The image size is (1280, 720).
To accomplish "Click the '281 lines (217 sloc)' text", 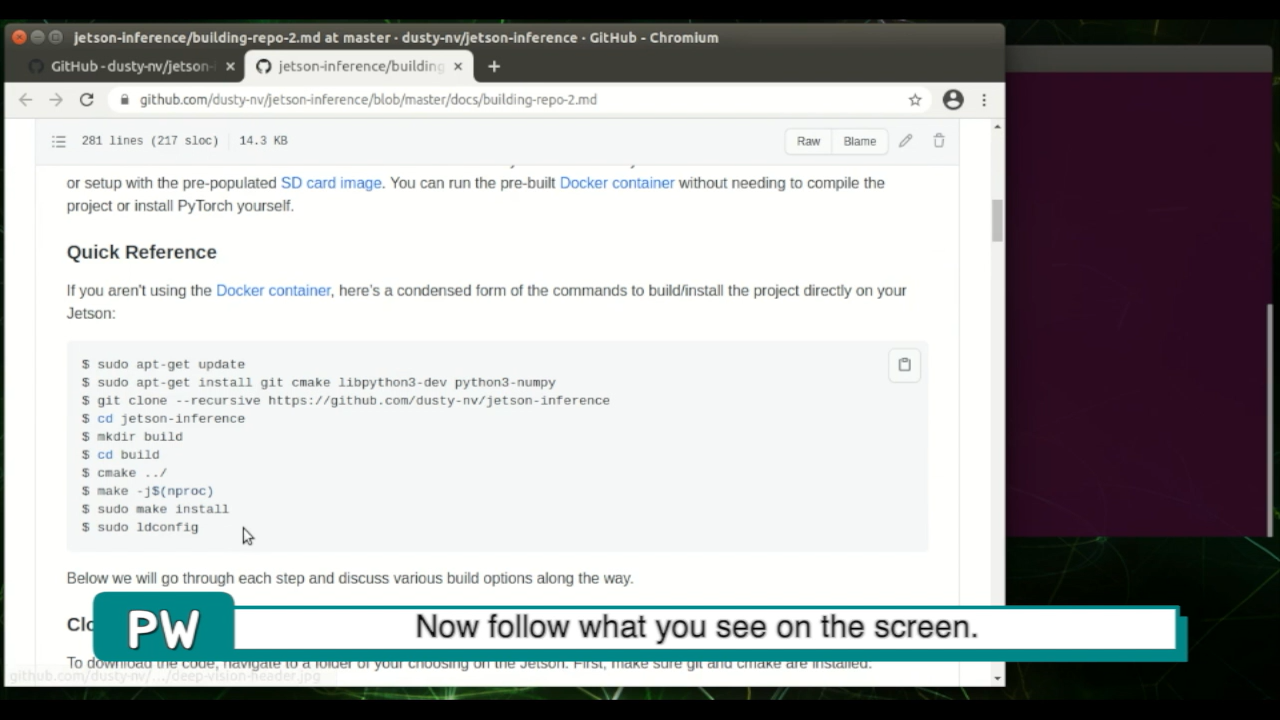I will (150, 141).
